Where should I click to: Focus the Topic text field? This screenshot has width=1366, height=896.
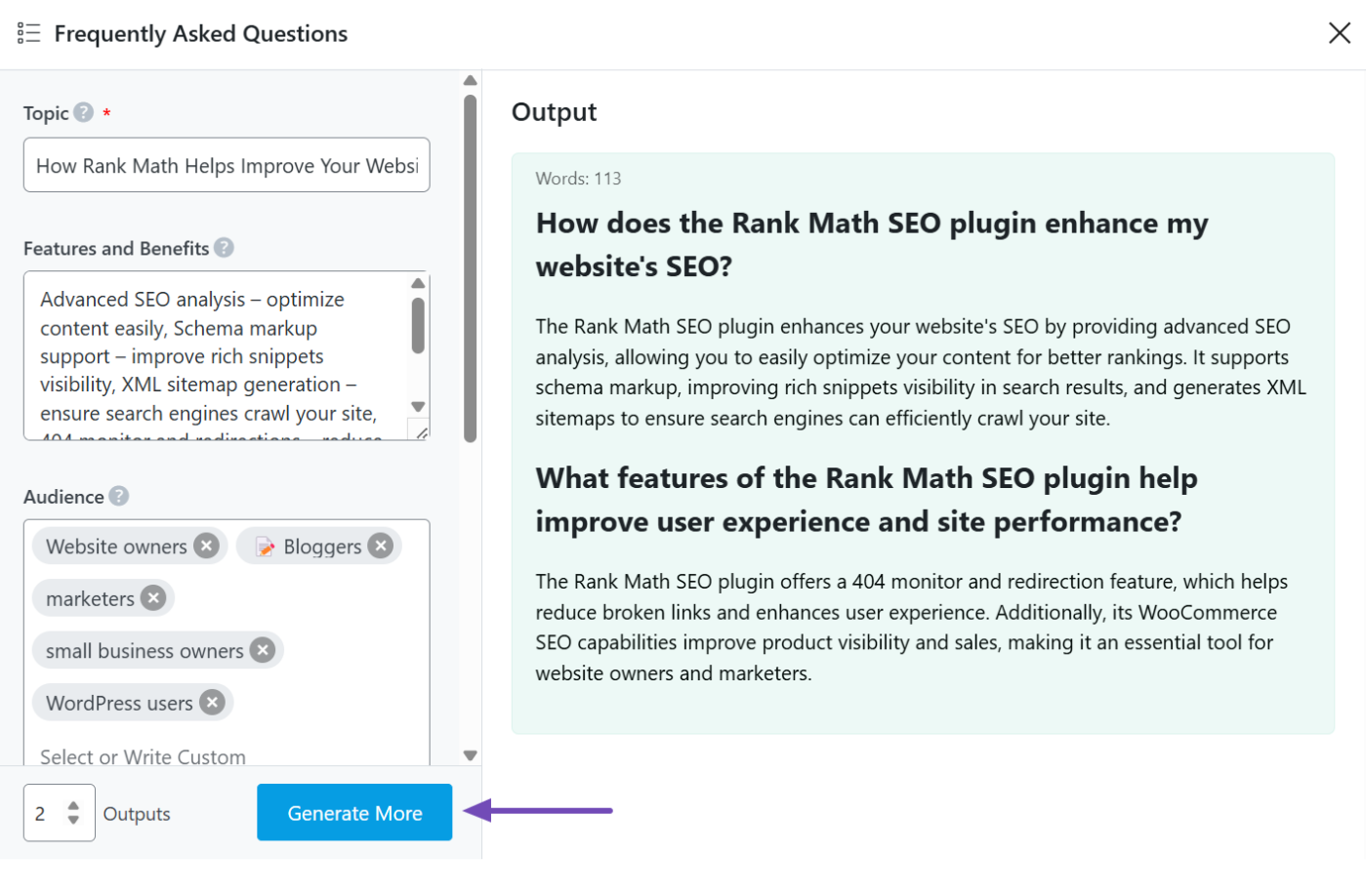coord(227,165)
